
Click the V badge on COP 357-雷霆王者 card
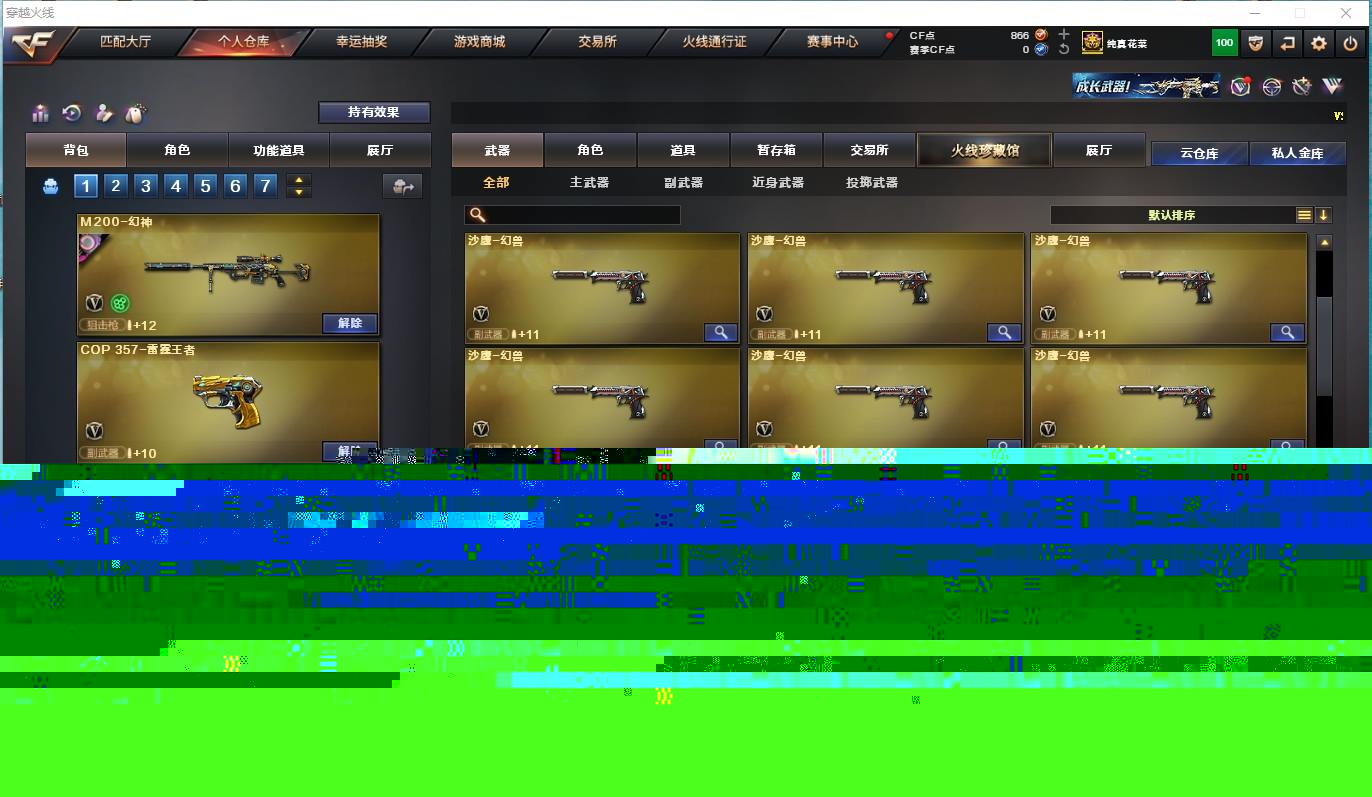pyautogui.click(x=95, y=431)
